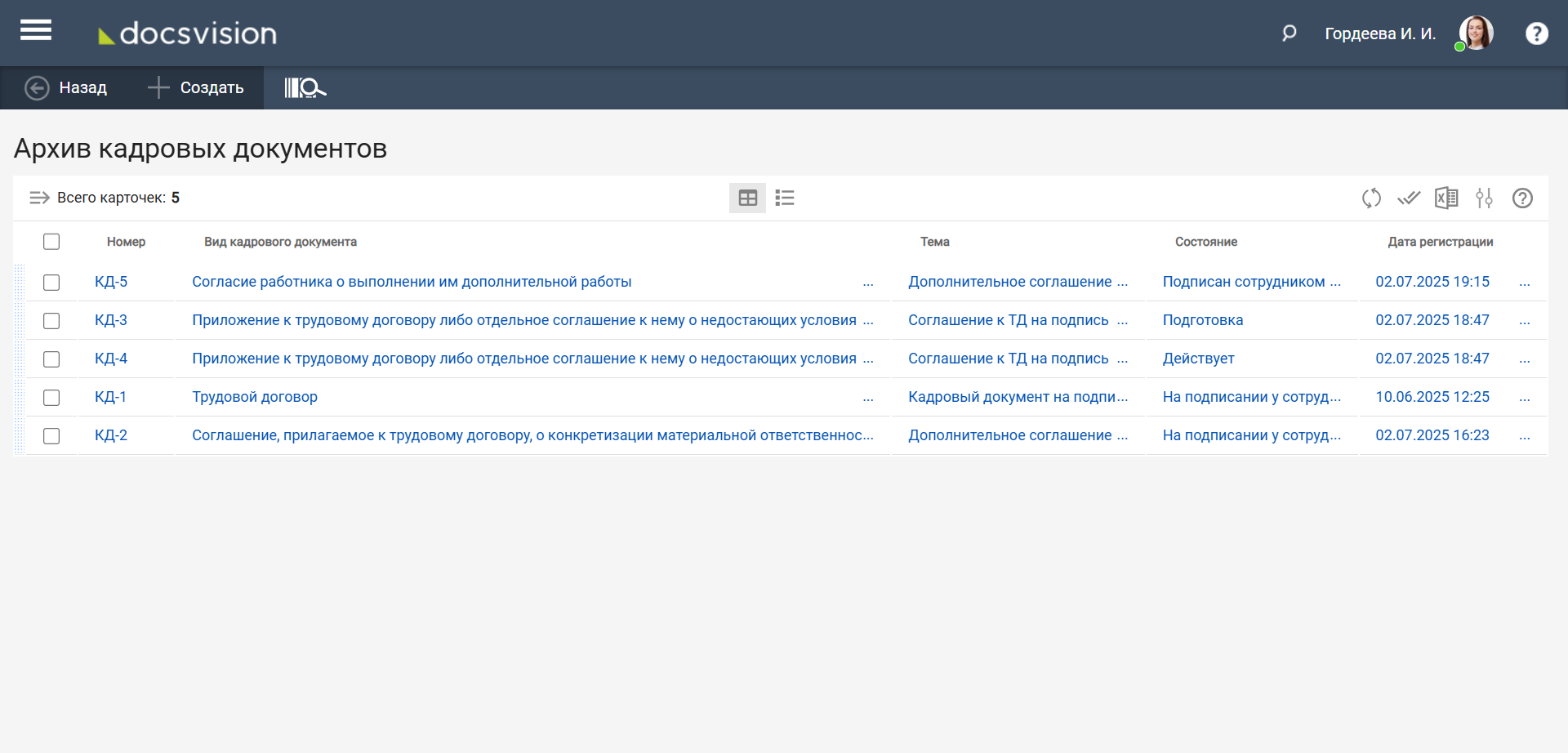Refresh the document list
Image resolution: width=1568 pixels, height=753 pixels.
pyautogui.click(x=1371, y=198)
